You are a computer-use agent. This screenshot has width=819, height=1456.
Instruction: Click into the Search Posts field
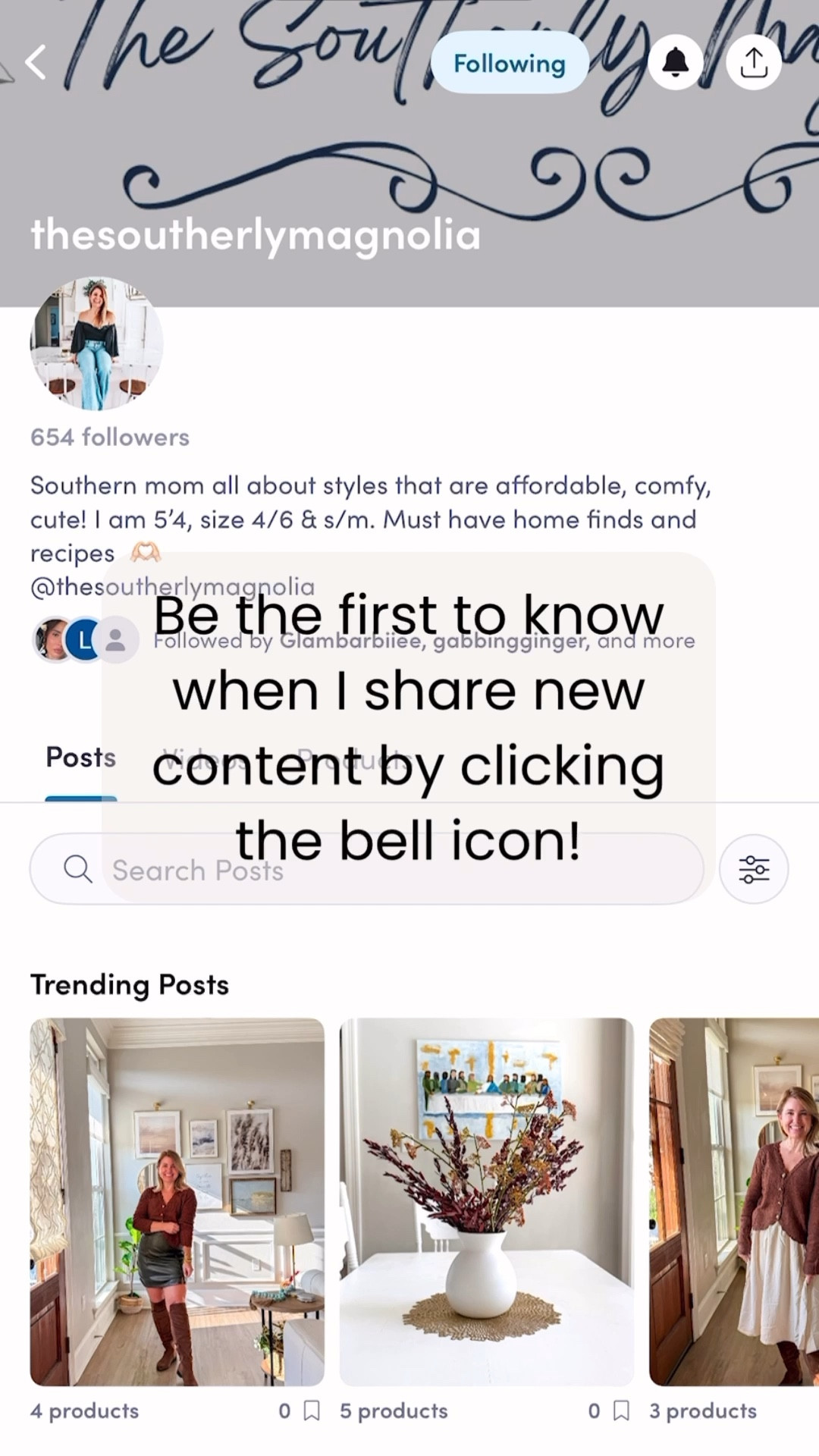pyautogui.click(x=367, y=869)
